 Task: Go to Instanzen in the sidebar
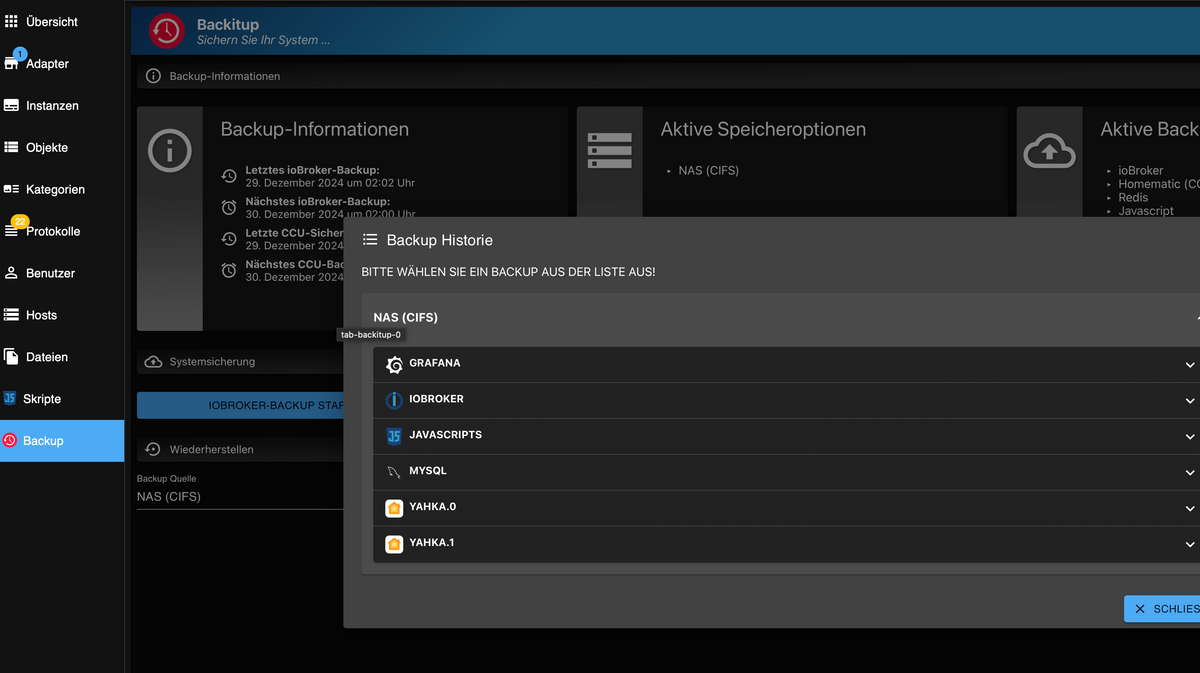pos(62,105)
